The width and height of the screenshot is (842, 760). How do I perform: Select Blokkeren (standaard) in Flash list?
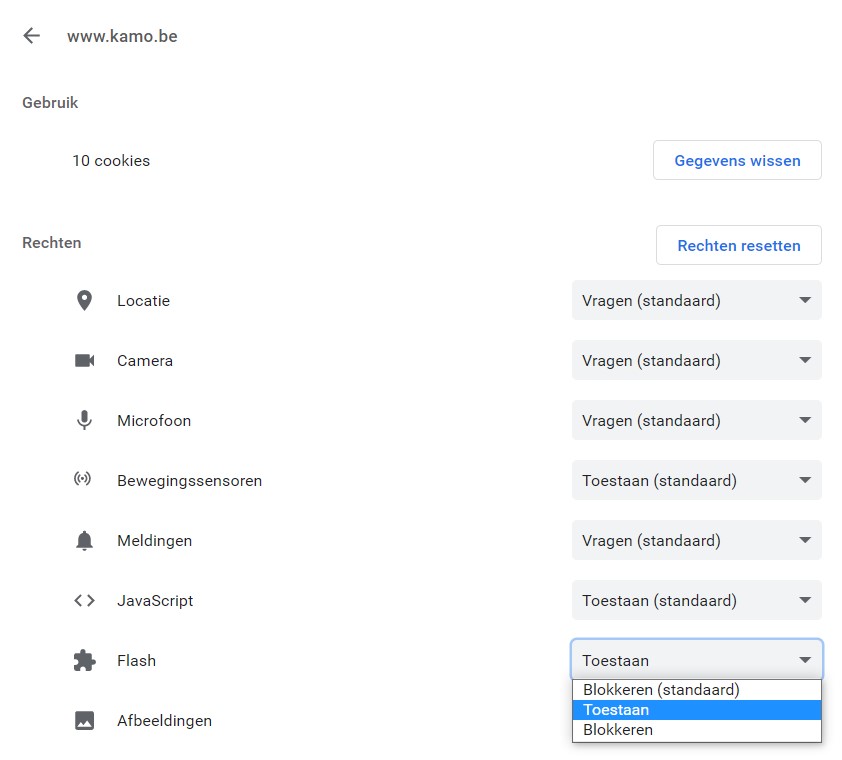tap(696, 690)
